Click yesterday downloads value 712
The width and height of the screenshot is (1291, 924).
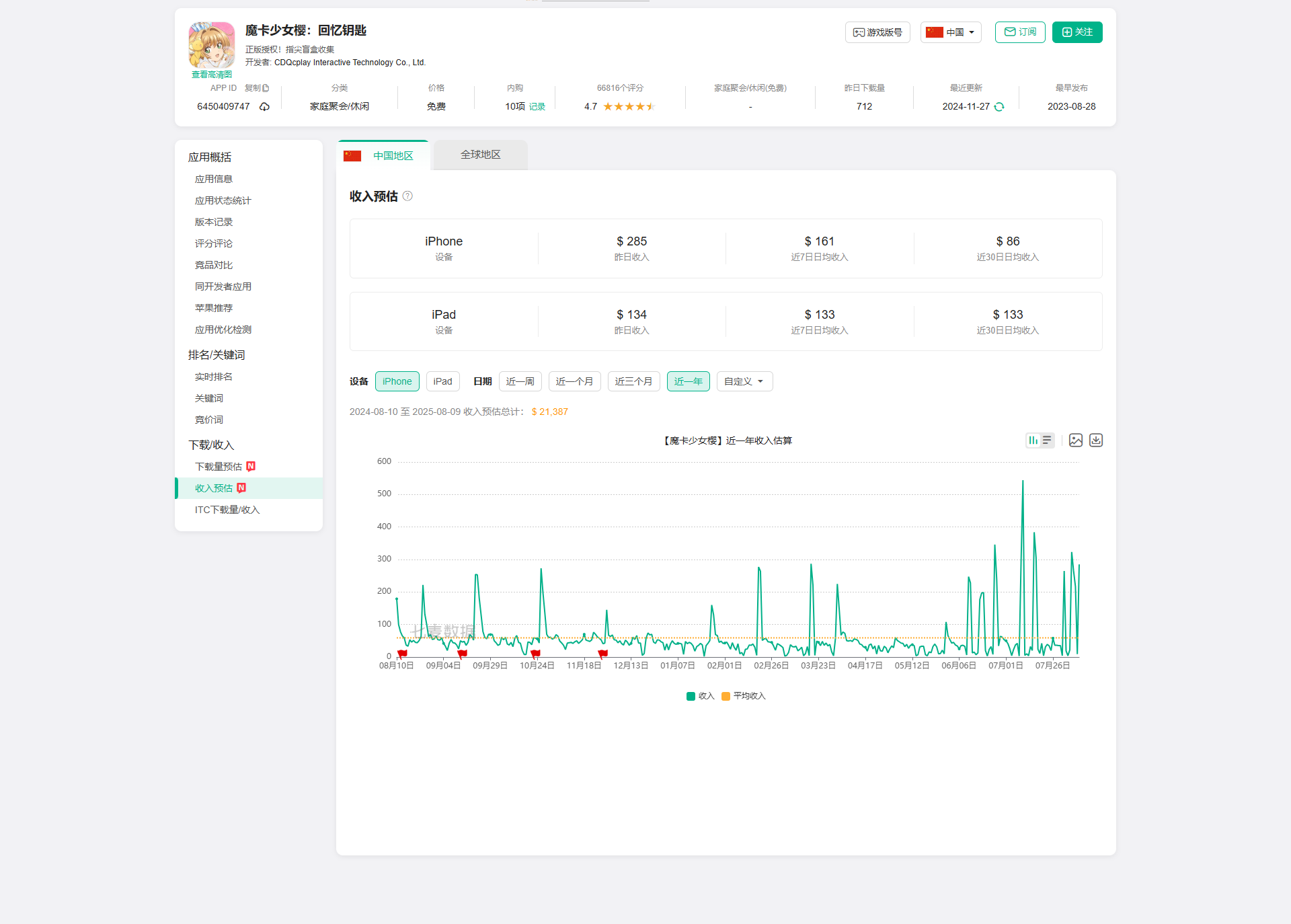[x=865, y=107]
